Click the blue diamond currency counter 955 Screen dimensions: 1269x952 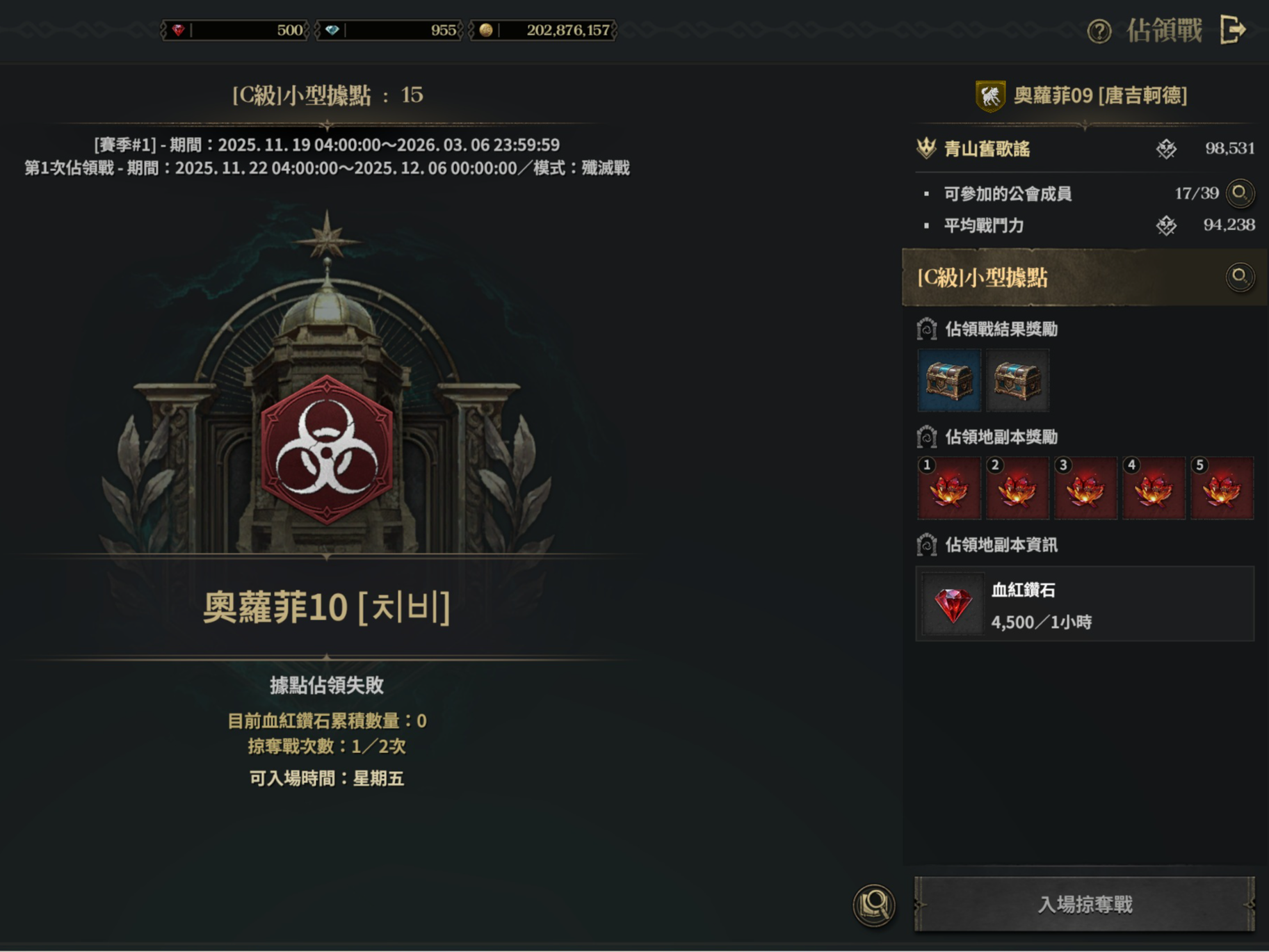[x=389, y=30]
